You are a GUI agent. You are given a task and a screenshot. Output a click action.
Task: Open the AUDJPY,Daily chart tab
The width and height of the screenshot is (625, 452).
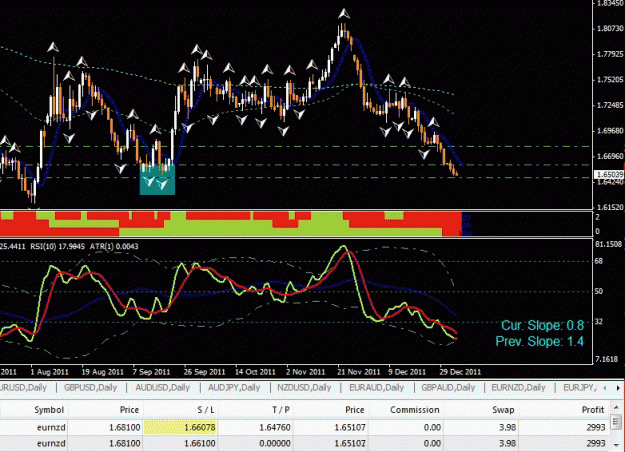(x=234, y=387)
